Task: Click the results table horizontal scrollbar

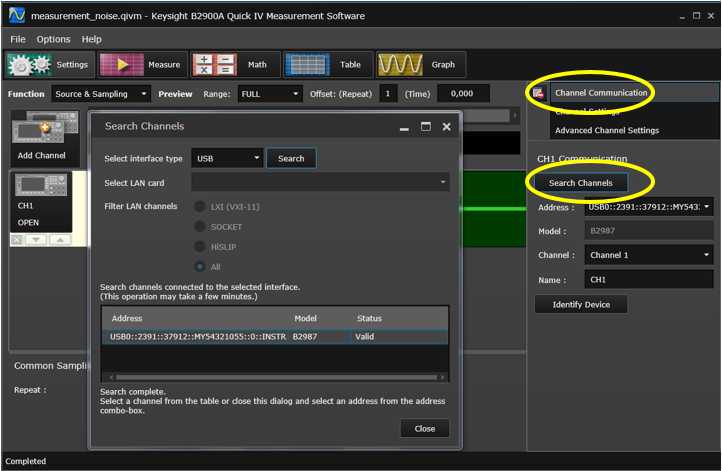Action: (x=276, y=378)
